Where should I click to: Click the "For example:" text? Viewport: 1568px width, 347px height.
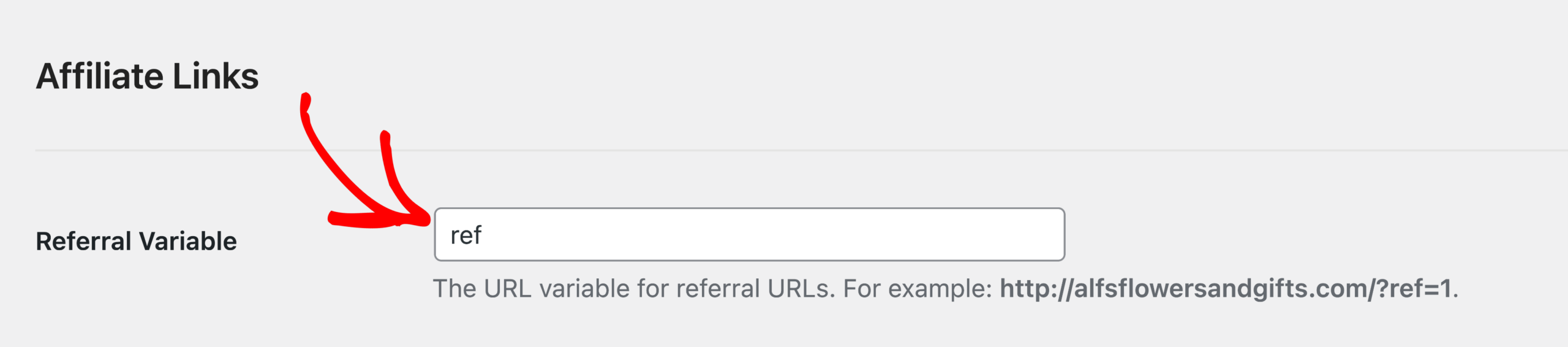pyautogui.click(x=918, y=289)
